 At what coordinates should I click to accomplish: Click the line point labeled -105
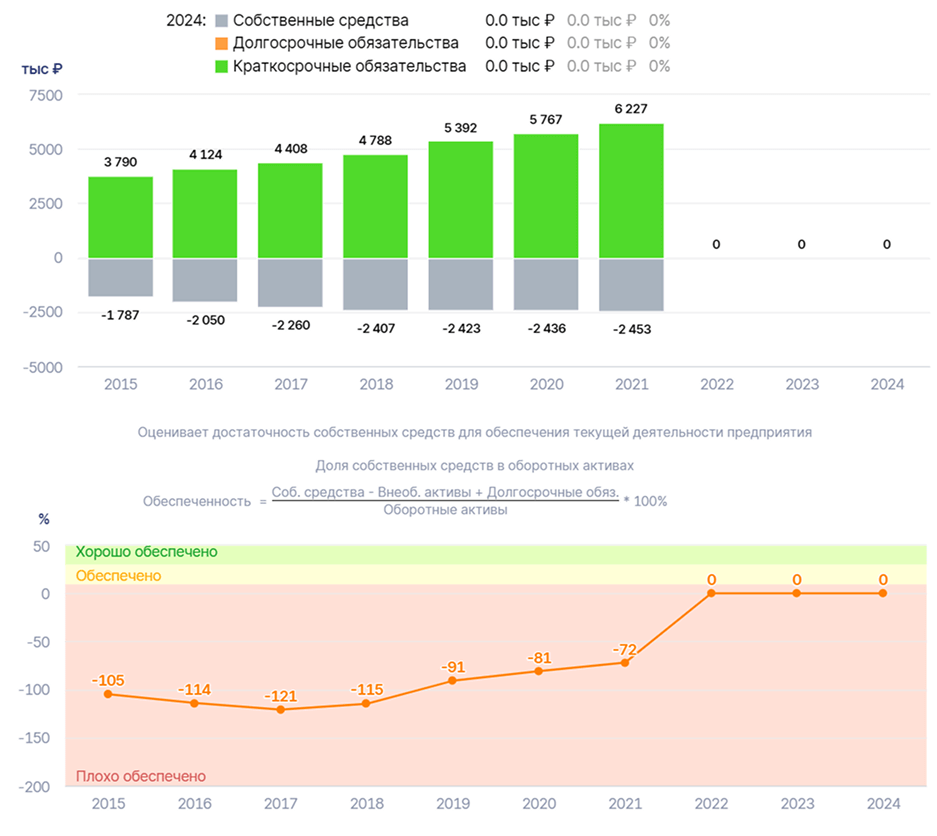tap(108, 694)
